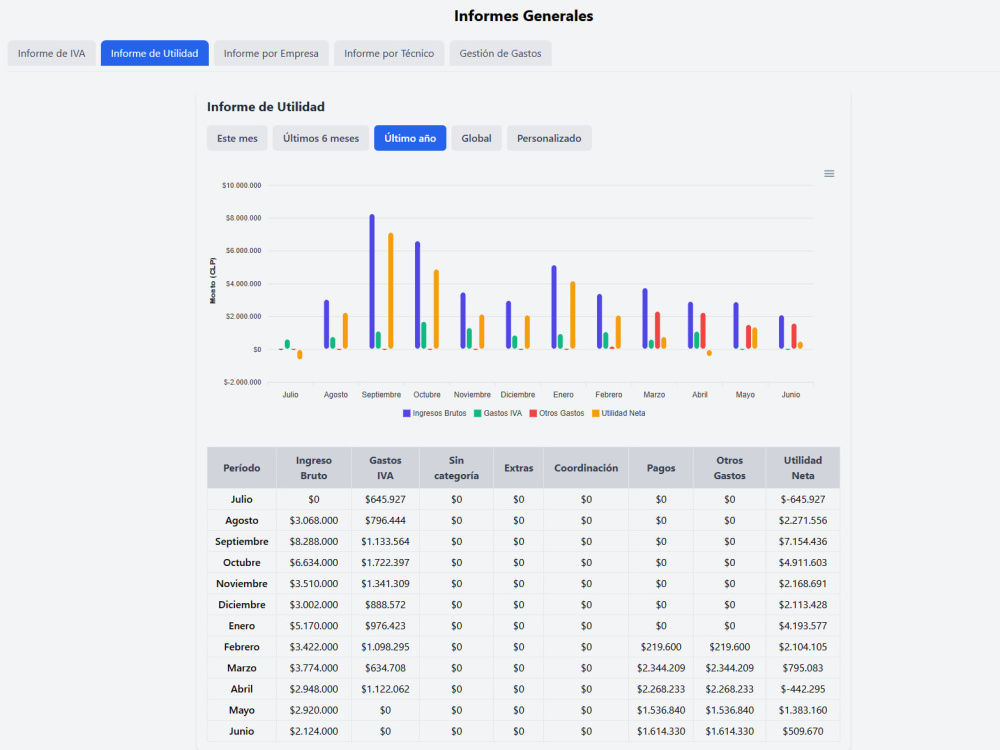Viewport: 1000px width, 750px height.
Task: Toggle Gastos IVA series in legend
Action: pyautogui.click(x=498, y=413)
